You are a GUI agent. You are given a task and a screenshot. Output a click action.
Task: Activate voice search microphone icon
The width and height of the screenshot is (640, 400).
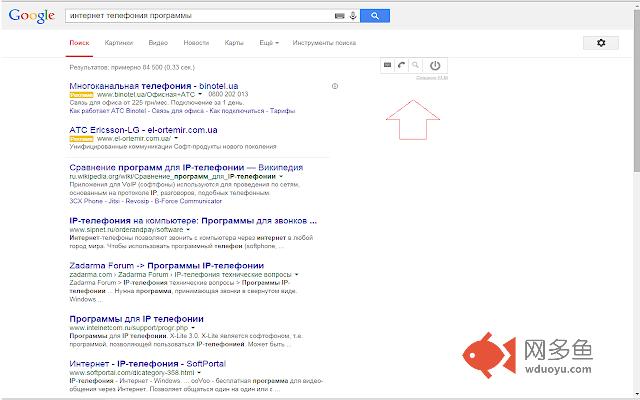pos(353,16)
